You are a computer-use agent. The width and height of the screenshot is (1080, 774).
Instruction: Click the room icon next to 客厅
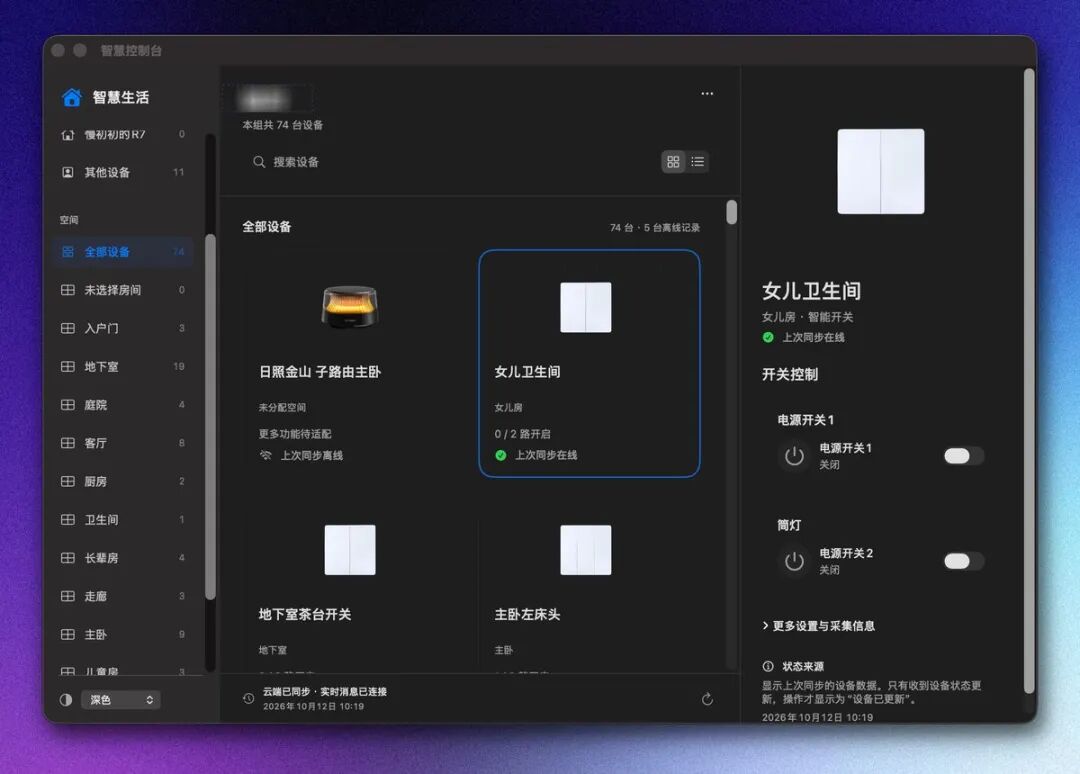tap(68, 443)
